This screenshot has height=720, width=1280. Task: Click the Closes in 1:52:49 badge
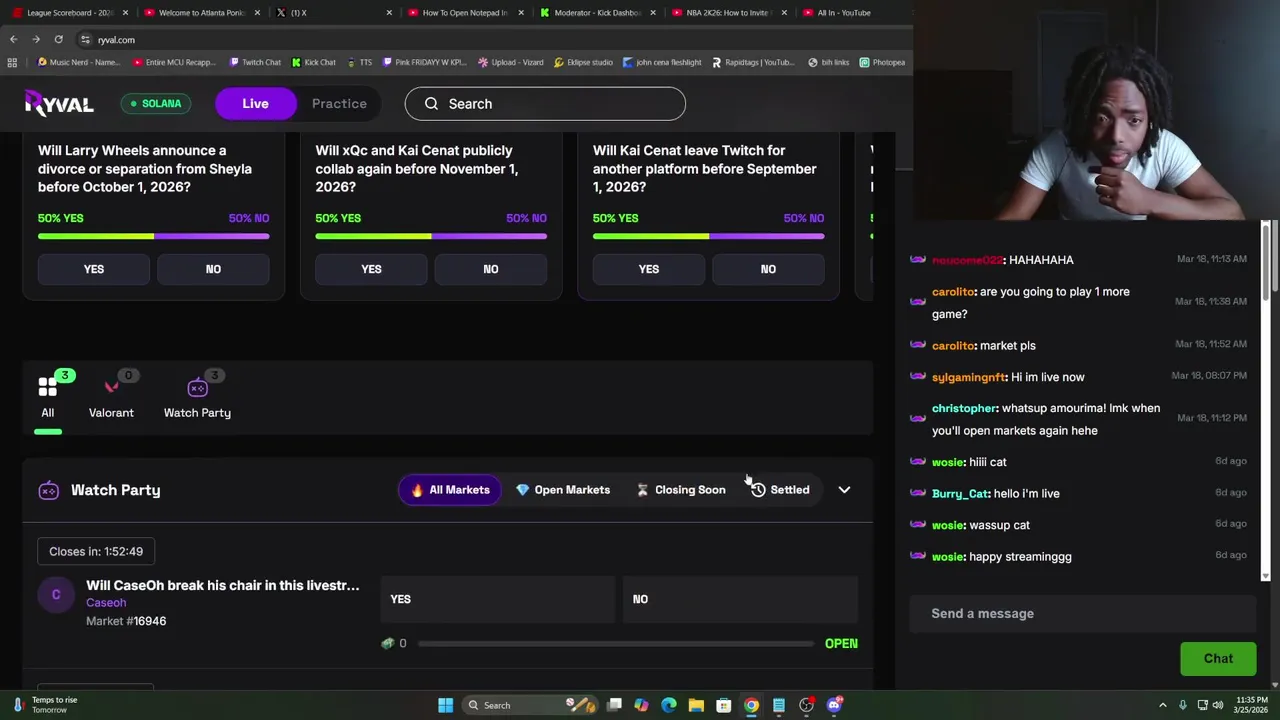click(x=96, y=551)
